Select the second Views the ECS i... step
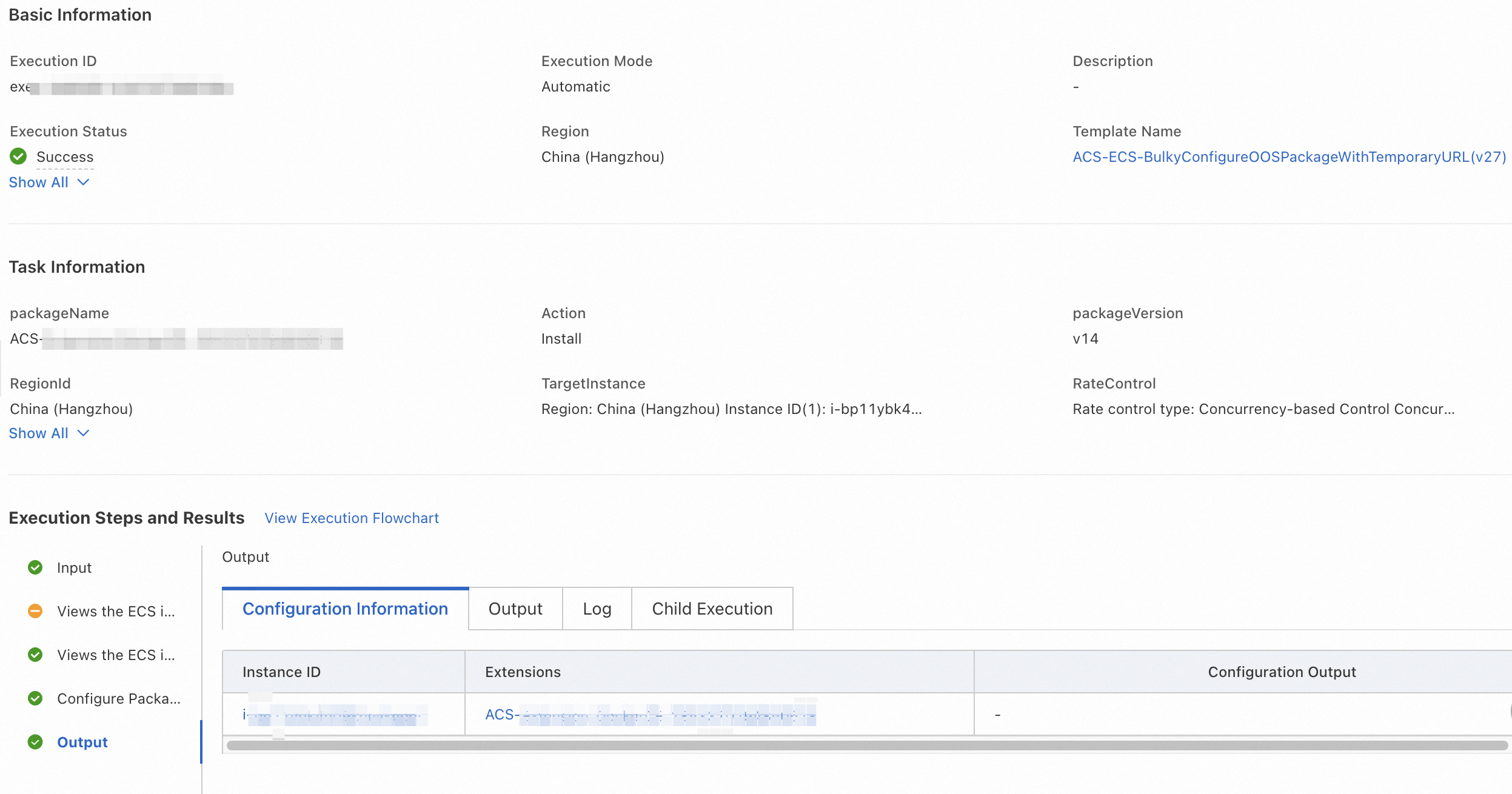1512x794 pixels. (116, 655)
